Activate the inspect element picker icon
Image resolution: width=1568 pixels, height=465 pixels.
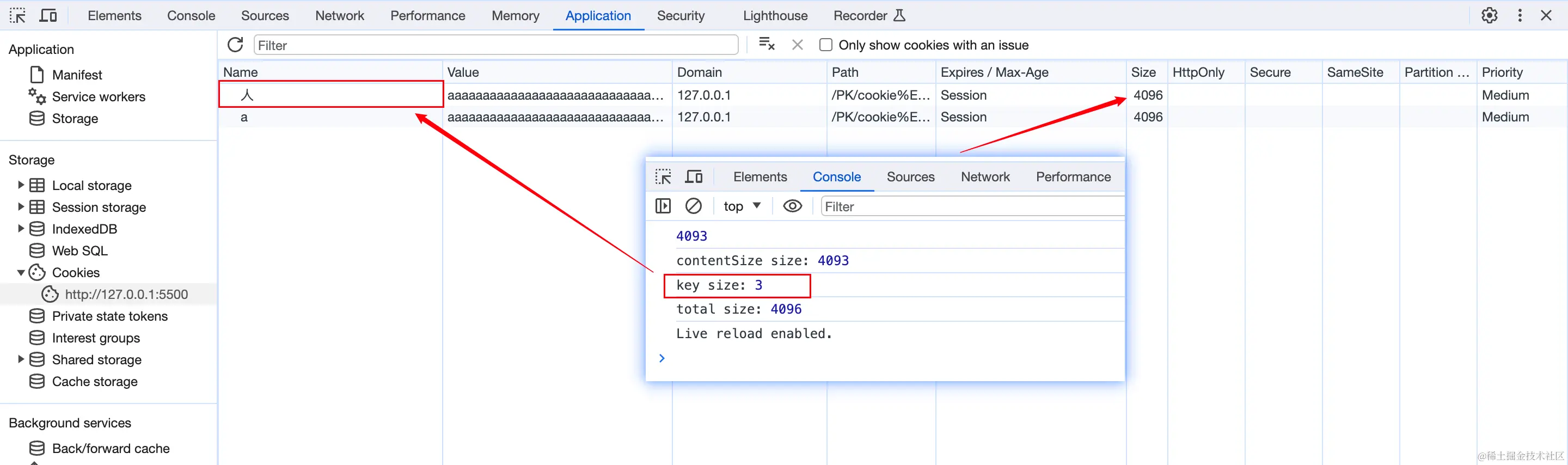tap(17, 15)
